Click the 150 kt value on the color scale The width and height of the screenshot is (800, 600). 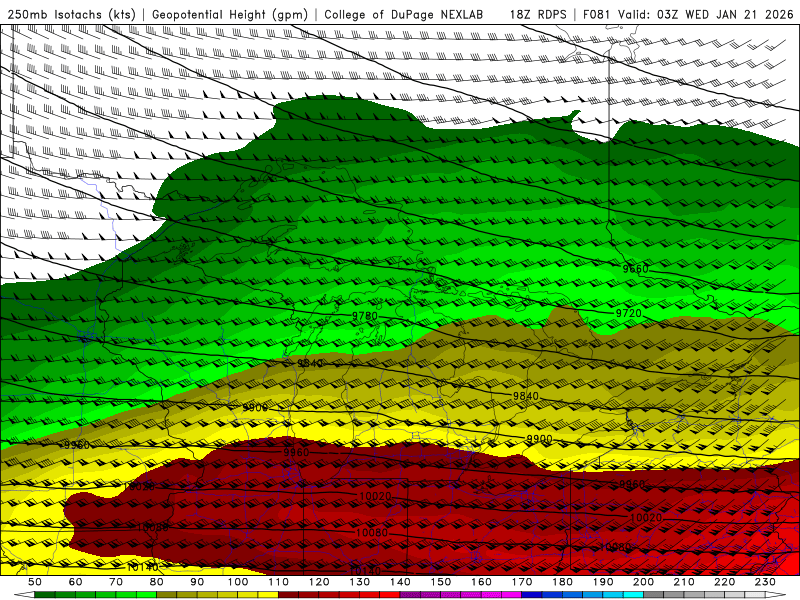441,582
